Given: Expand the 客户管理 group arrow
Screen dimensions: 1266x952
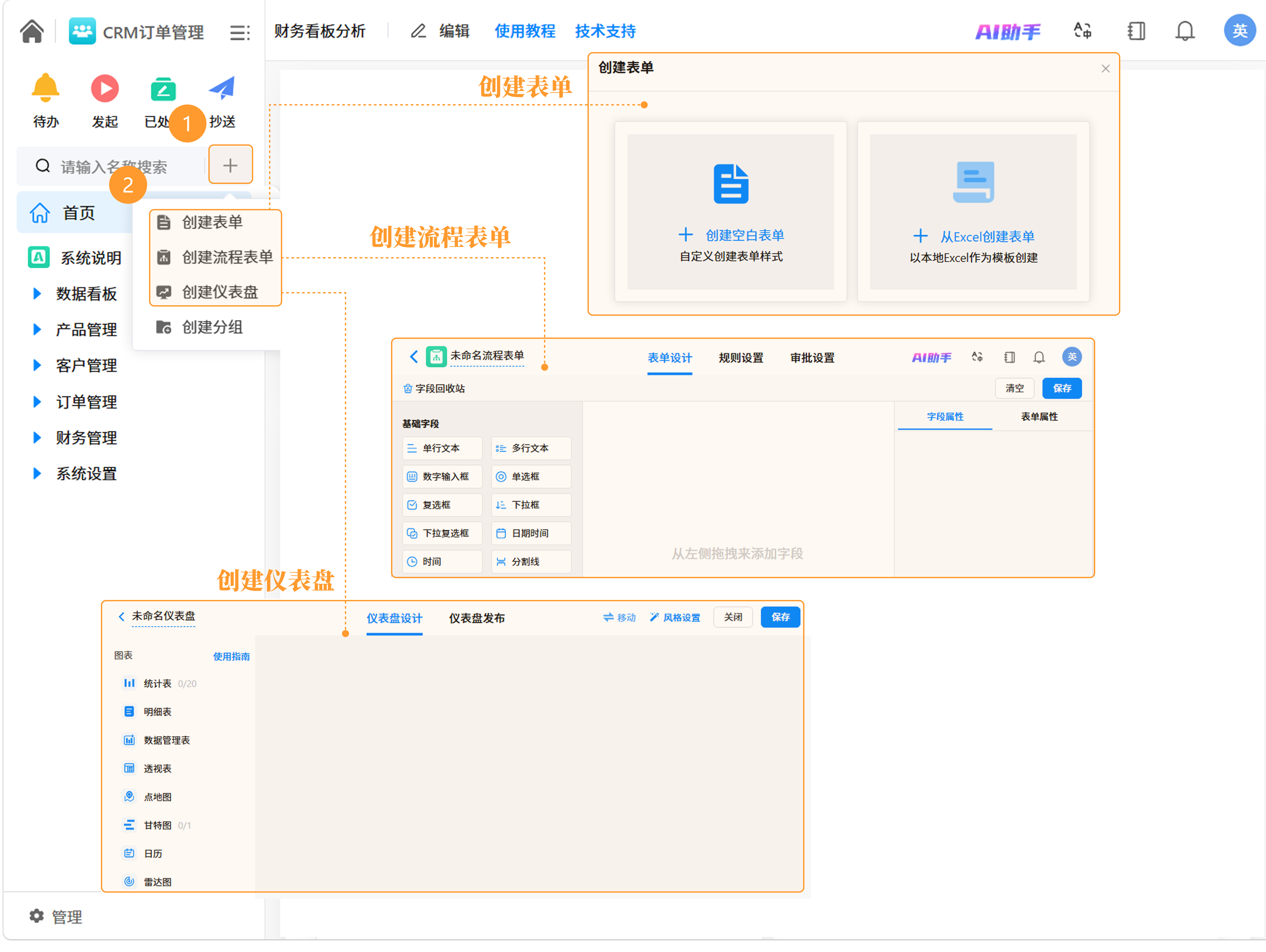Looking at the screenshot, I should pyautogui.click(x=37, y=366).
